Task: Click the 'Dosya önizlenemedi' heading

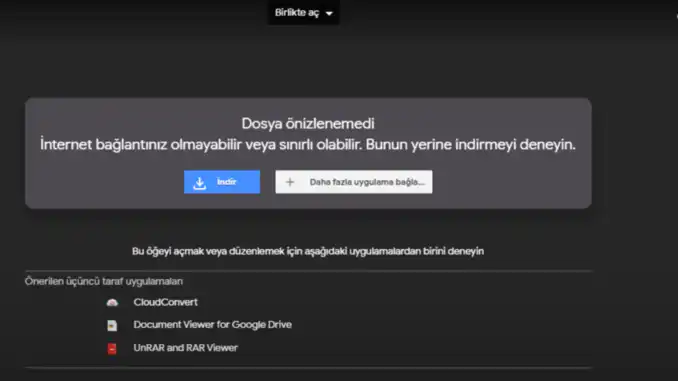Action: coord(308,124)
